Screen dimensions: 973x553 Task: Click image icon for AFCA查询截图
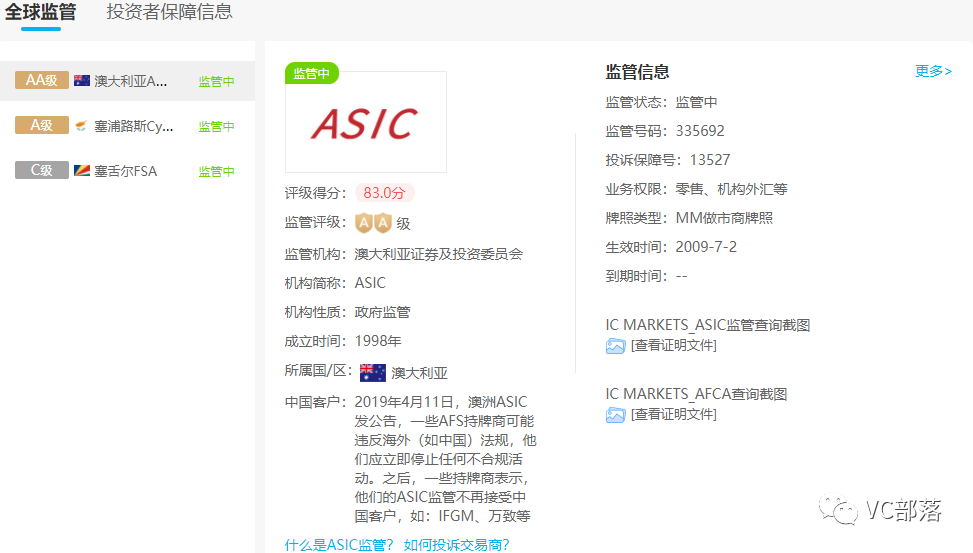coord(615,415)
